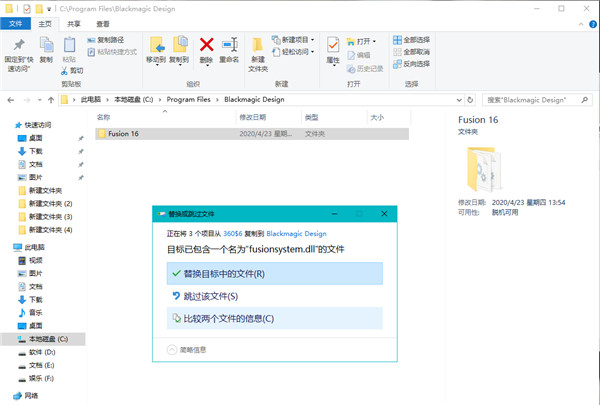Click Network (网络) in sidebar
Image resolution: width=600 pixels, height=405 pixels.
[x=31, y=395]
